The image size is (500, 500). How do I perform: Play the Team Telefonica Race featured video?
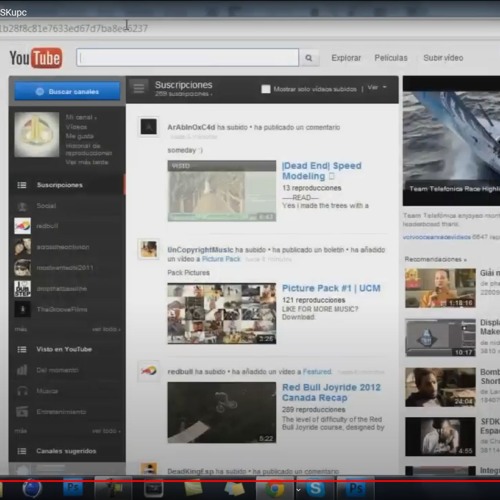click(451, 141)
